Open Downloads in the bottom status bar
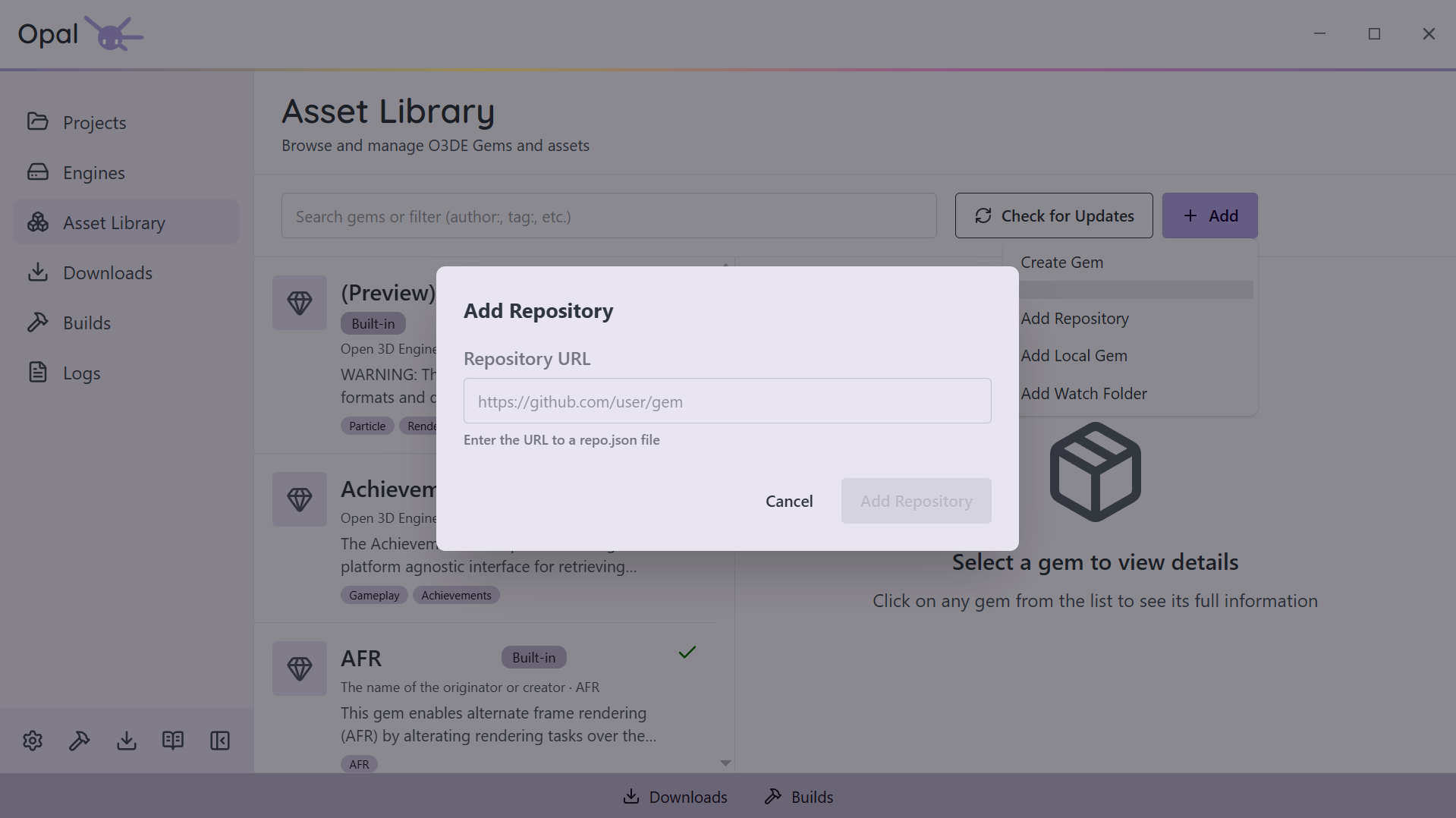Screen dimensions: 1456x818 point(675,797)
